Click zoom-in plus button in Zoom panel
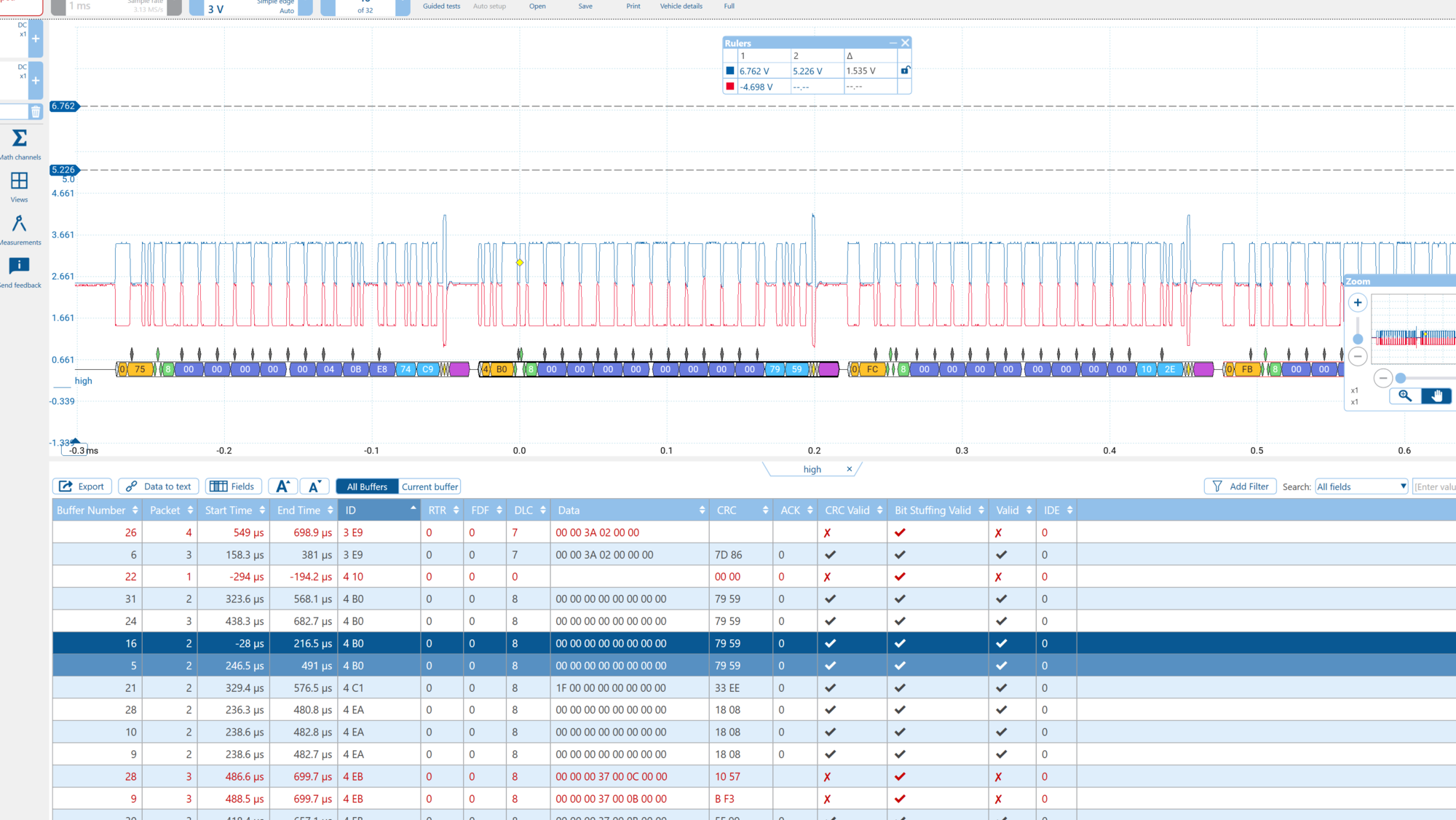 1358,303
